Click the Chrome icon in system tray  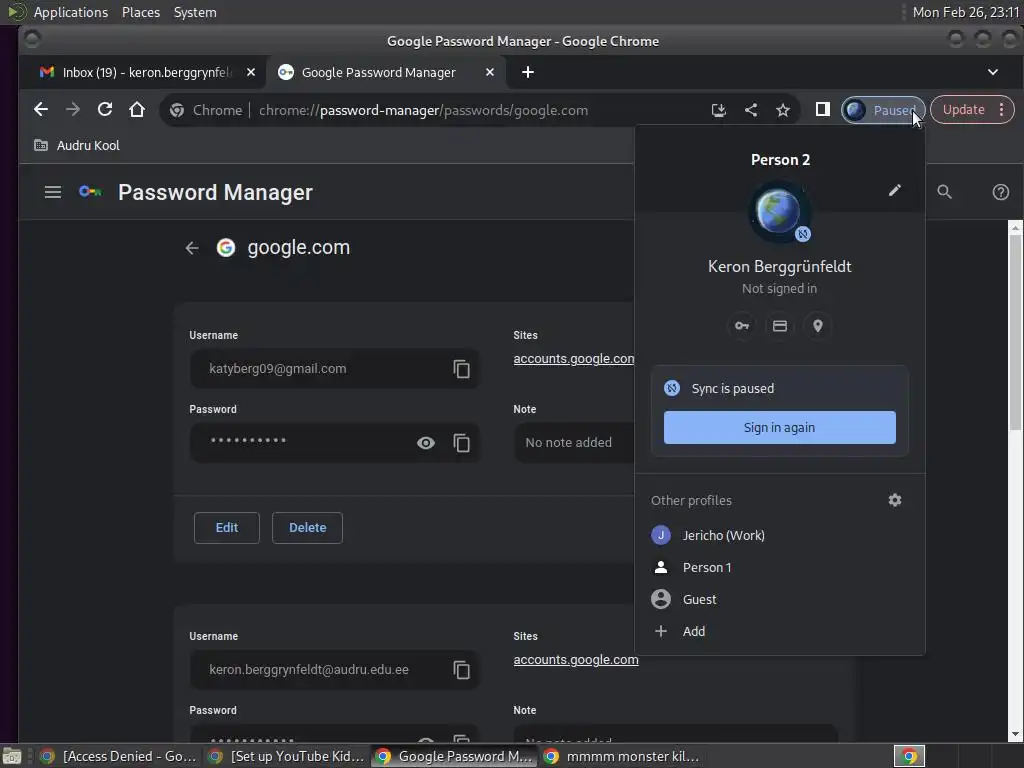[x=909, y=756]
